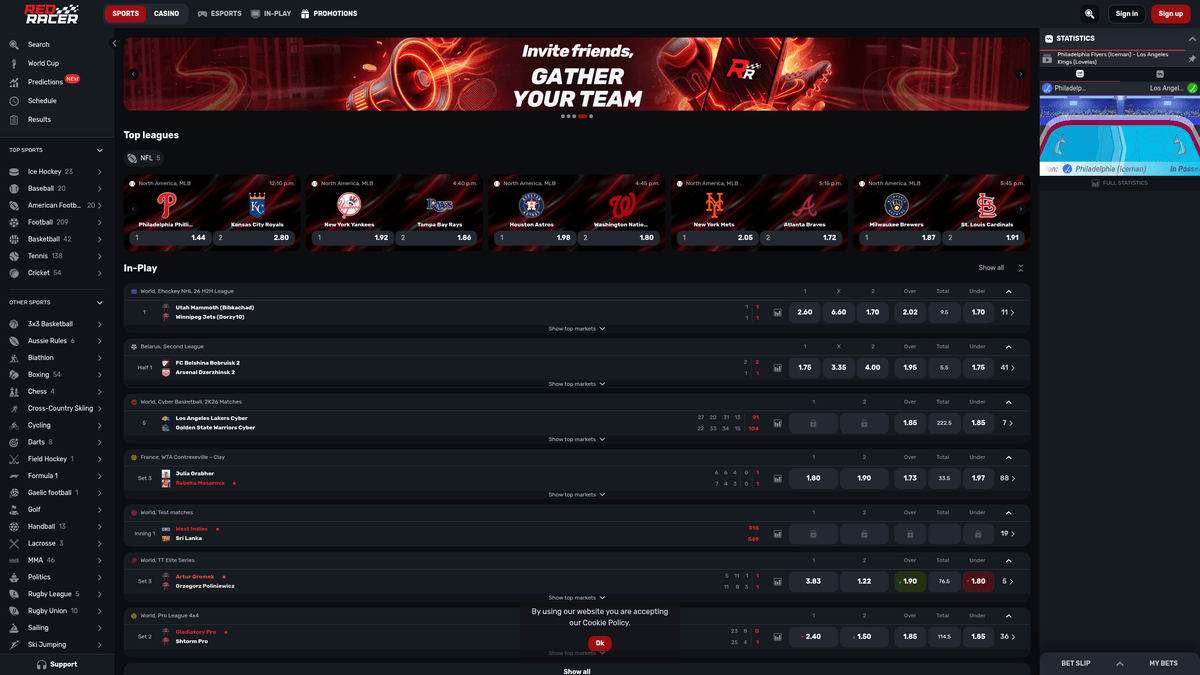Select the second stats tab icon in Statistics
This screenshot has width=1200, height=675.
click(1160, 74)
